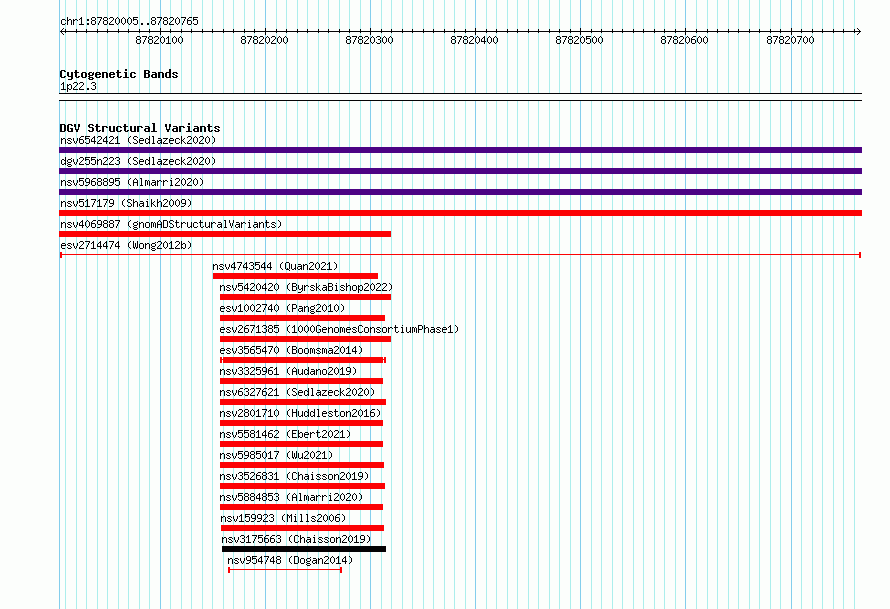
Task: Click the esv3565470 (Boomsma2014) label
Action: (x=291, y=350)
